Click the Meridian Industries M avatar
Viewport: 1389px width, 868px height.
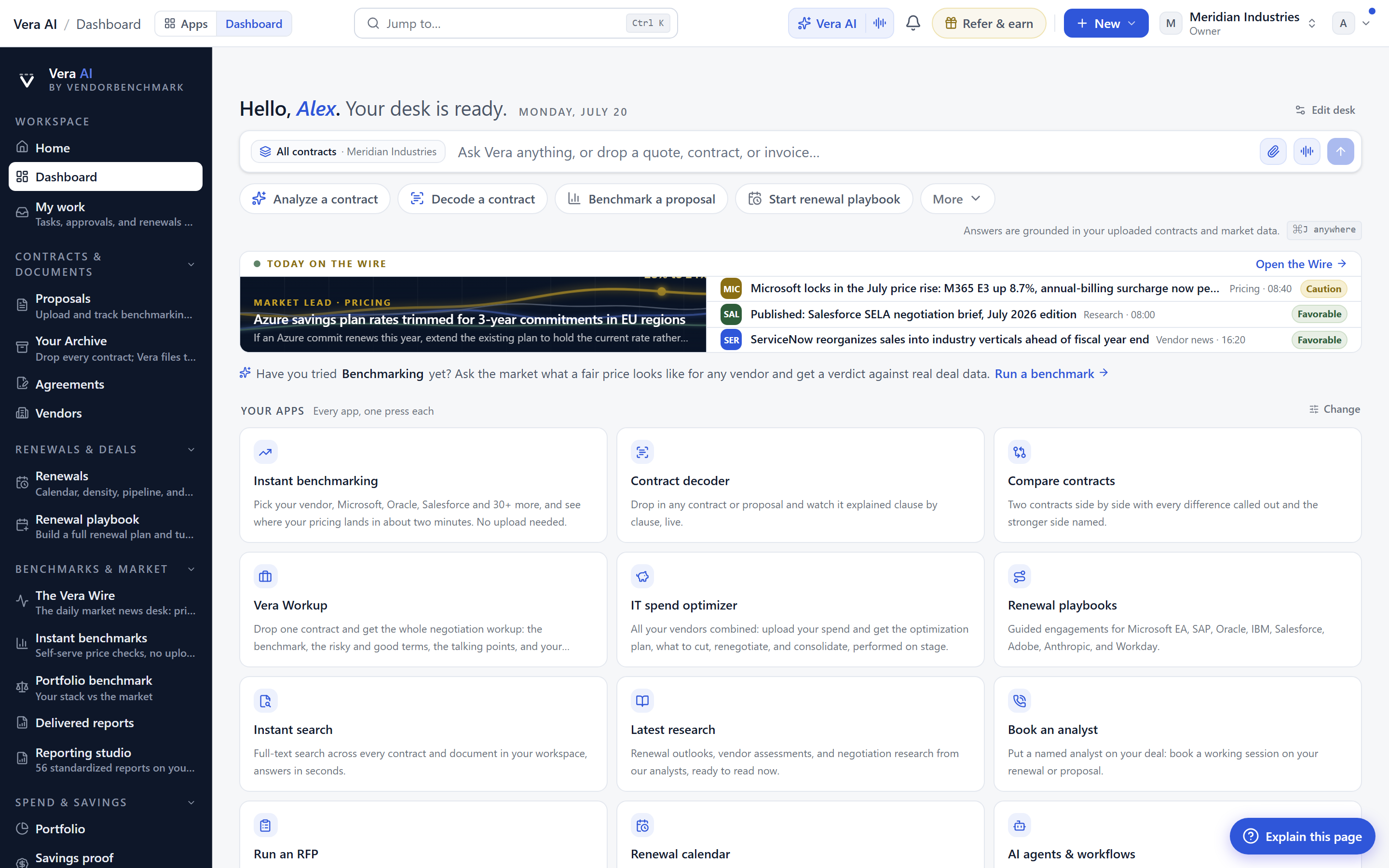point(1171,24)
